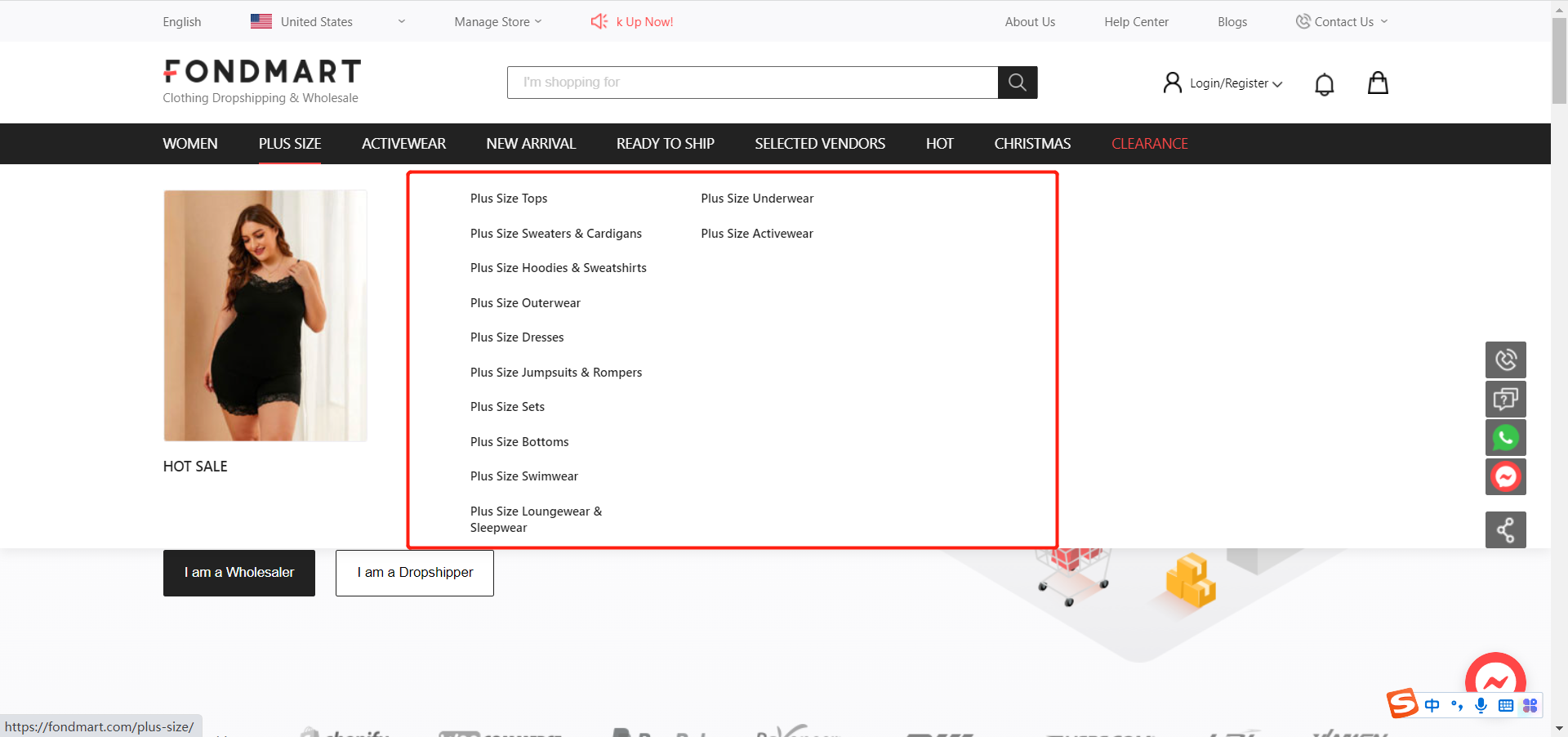This screenshot has width=1568, height=737.
Task: Select the CLEARANCE menu tab
Action: [x=1149, y=144]
